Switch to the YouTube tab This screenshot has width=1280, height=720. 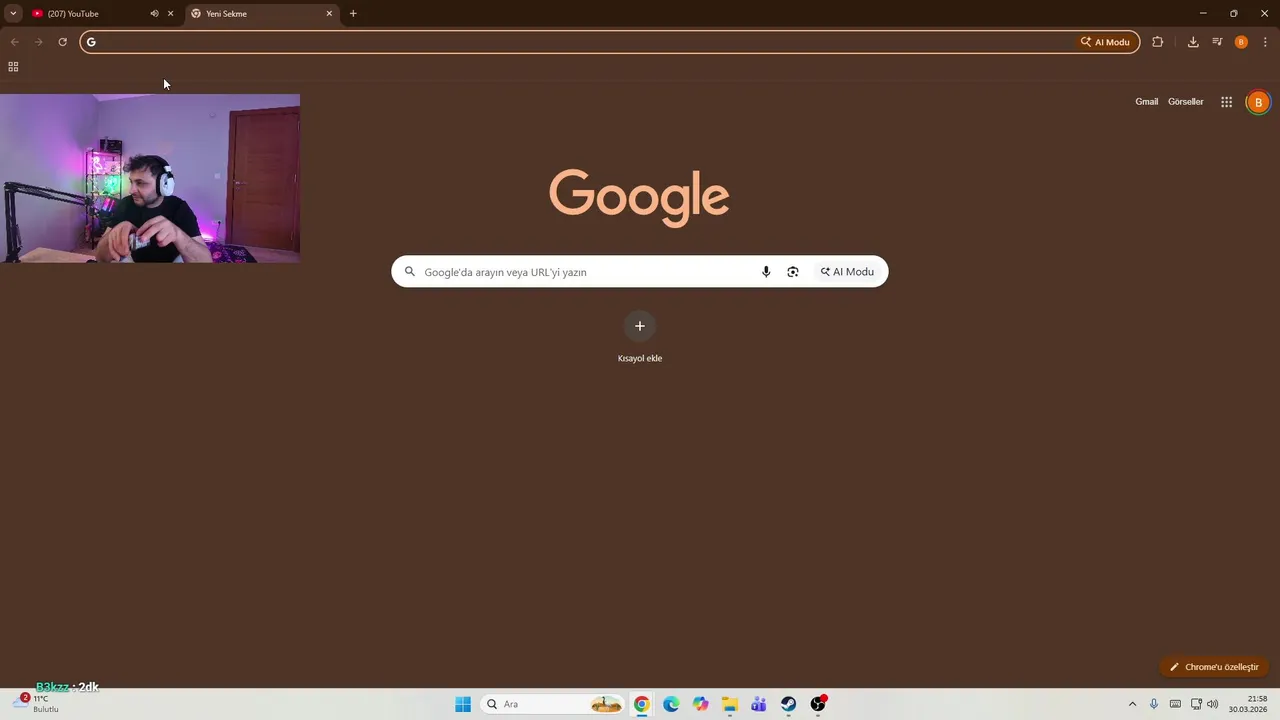[x=88, y=14]
